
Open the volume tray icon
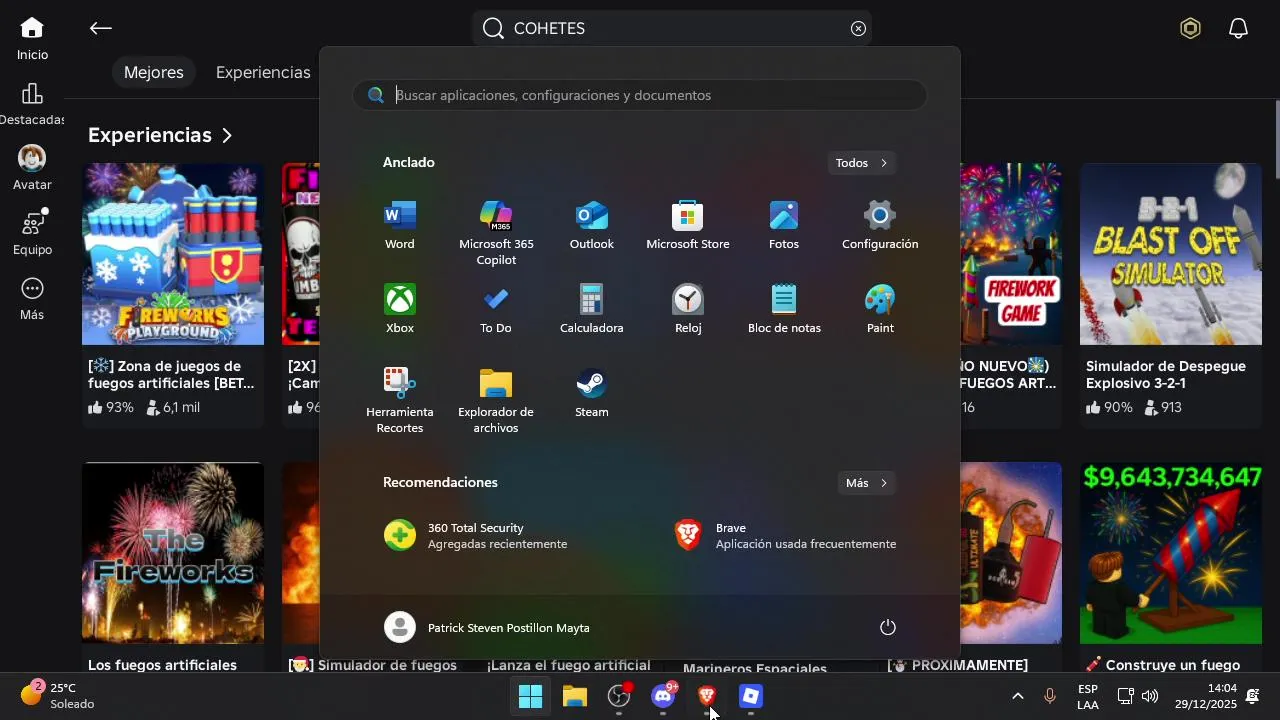tap(1150, 696)
